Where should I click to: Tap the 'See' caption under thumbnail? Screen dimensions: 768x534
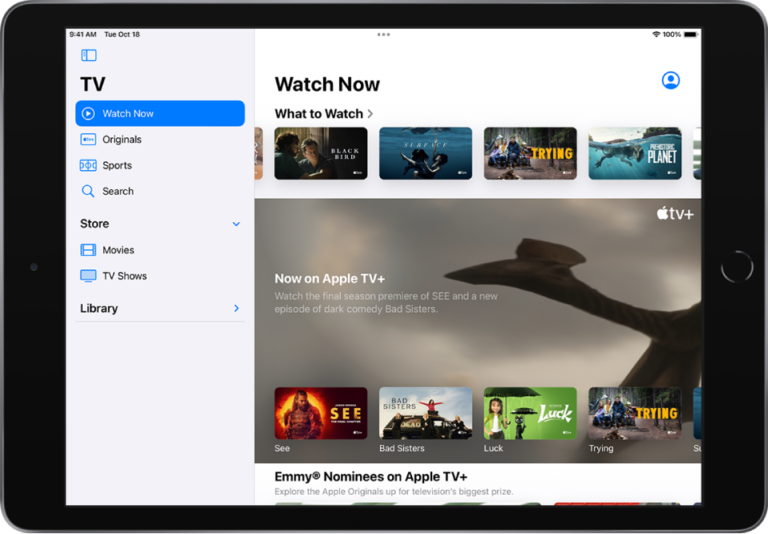[x=282, y=448]
